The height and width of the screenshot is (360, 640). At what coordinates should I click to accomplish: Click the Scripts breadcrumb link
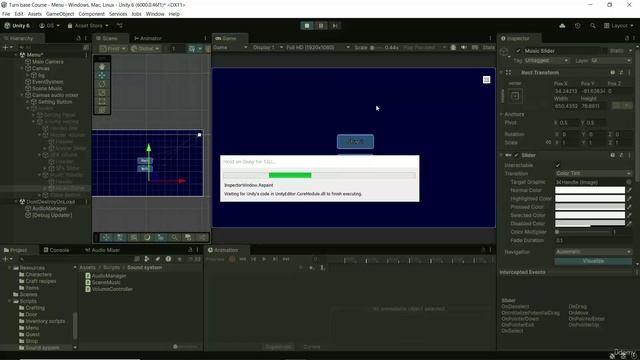(x=111, y=268)
